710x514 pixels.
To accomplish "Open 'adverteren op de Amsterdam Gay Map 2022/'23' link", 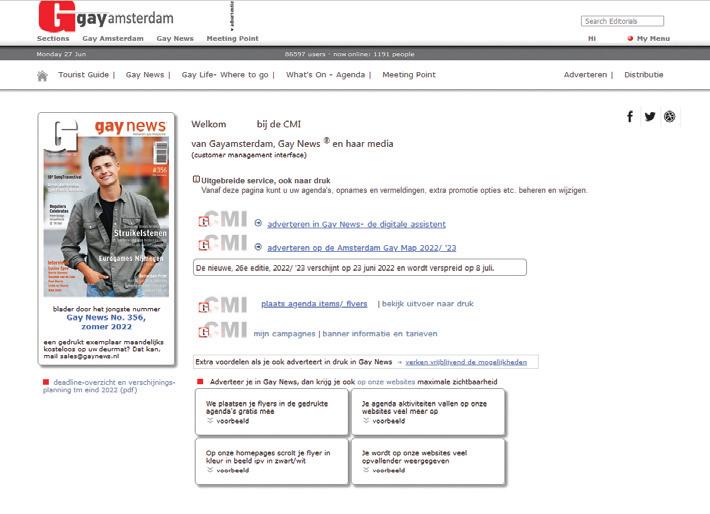I will coord(361,248).
